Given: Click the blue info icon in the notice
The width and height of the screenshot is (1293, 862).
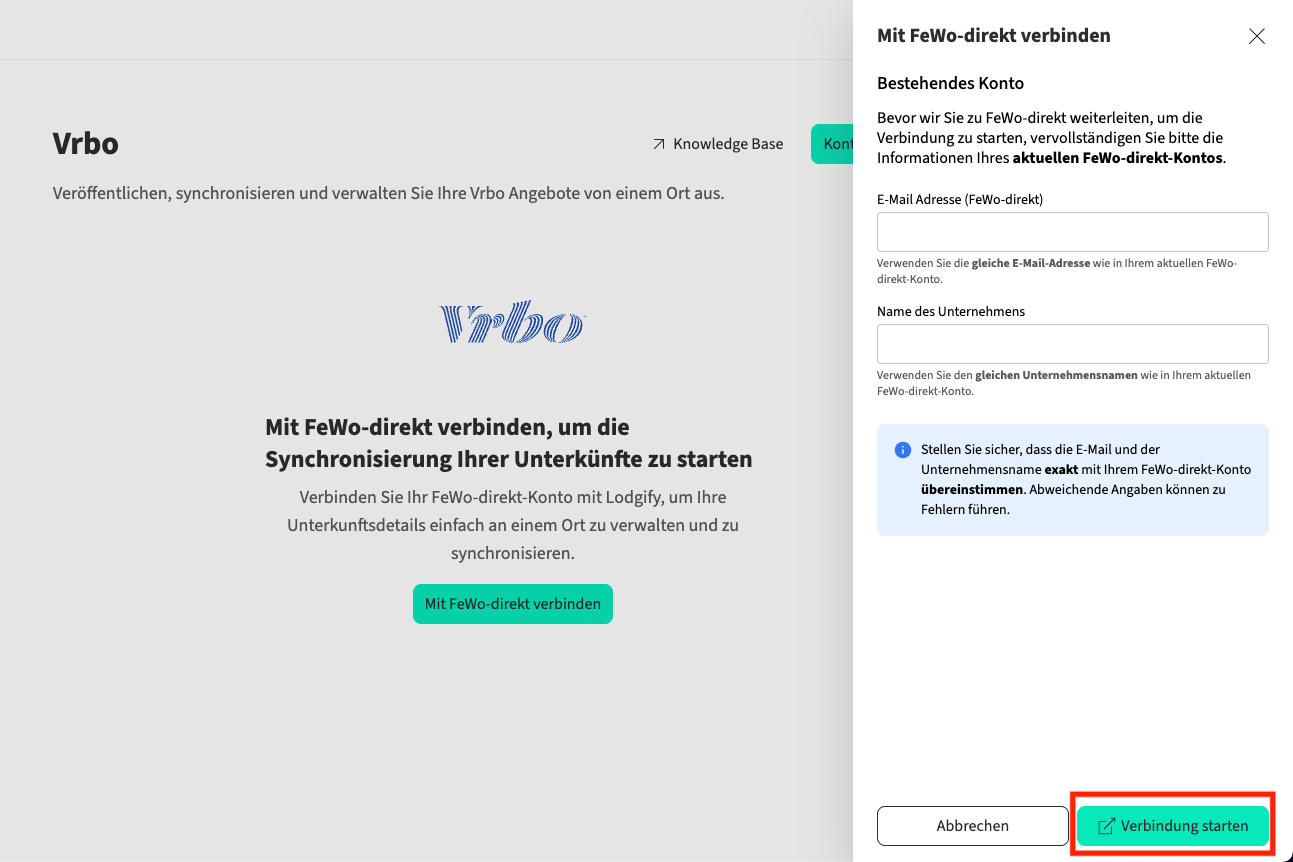Looking at the screenshot, I should [x=902, y=450].
